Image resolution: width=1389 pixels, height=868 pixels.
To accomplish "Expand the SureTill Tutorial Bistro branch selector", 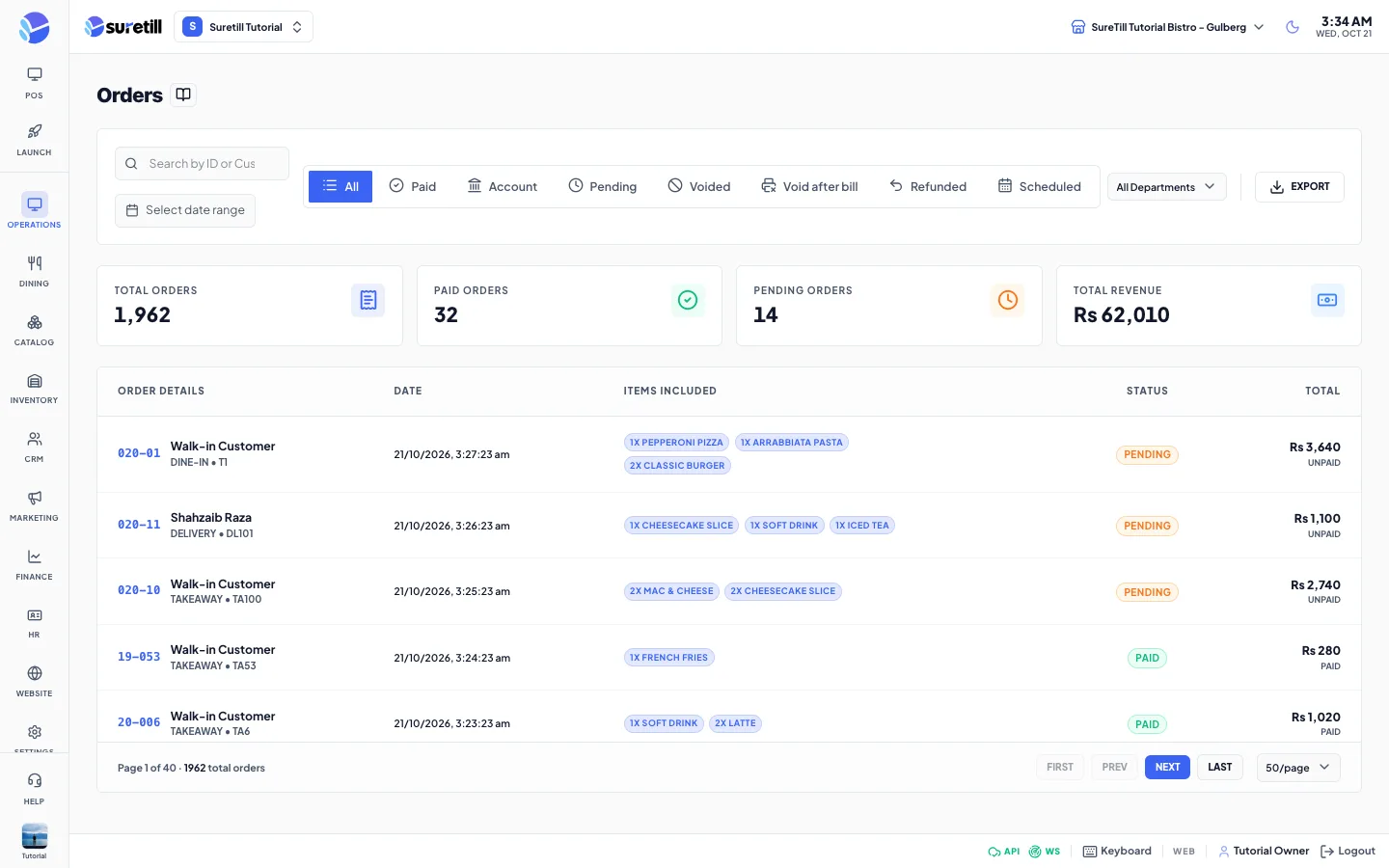I will pos(1167,27).
